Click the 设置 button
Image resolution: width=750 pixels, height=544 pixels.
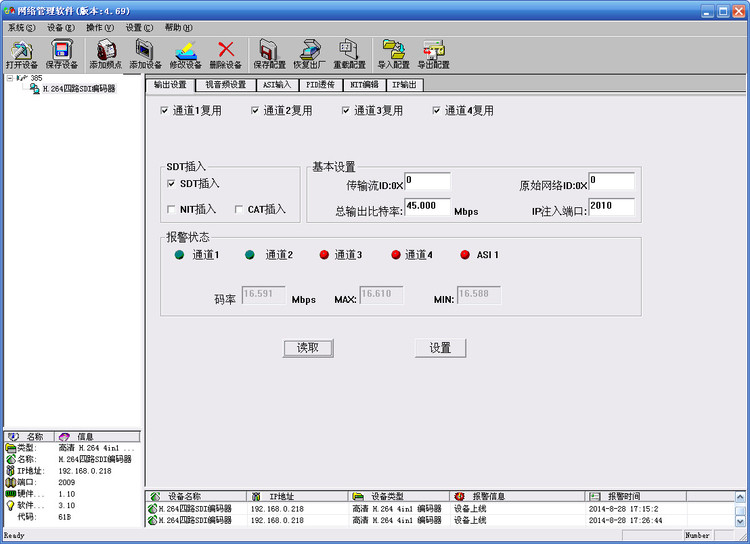(x=440, y=348)
